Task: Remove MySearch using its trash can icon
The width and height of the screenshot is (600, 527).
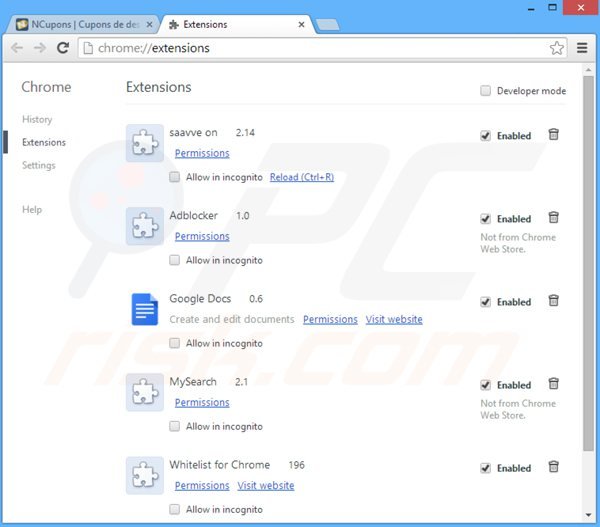Action: 553,383
